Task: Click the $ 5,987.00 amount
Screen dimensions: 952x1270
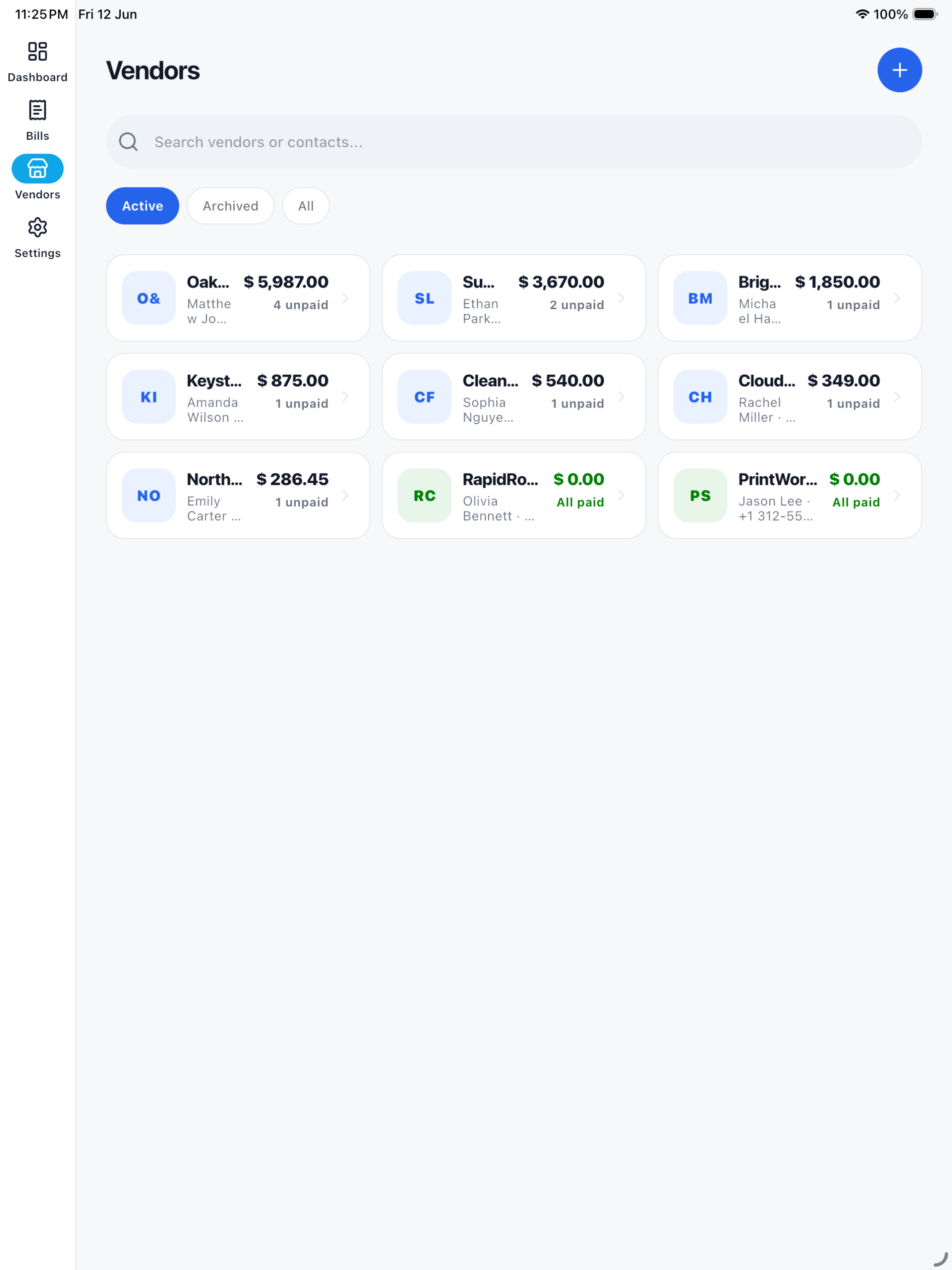Action: click(x=286, y=282)
